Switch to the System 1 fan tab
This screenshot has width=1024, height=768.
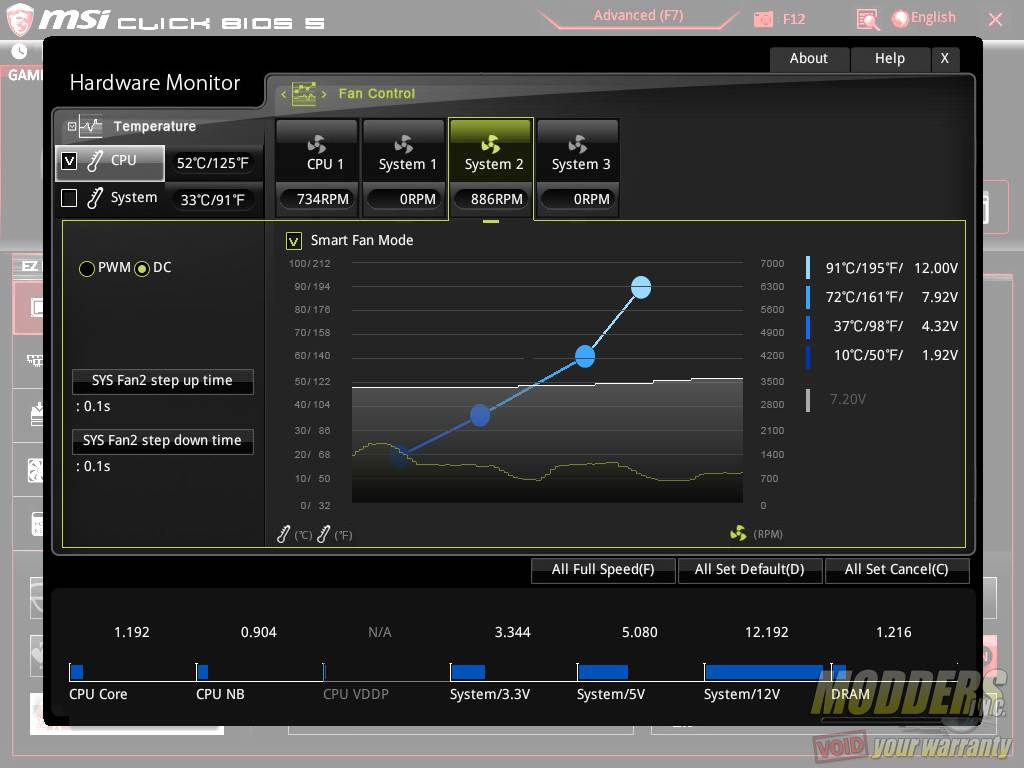pyautogui.click(x=404, y=168)
